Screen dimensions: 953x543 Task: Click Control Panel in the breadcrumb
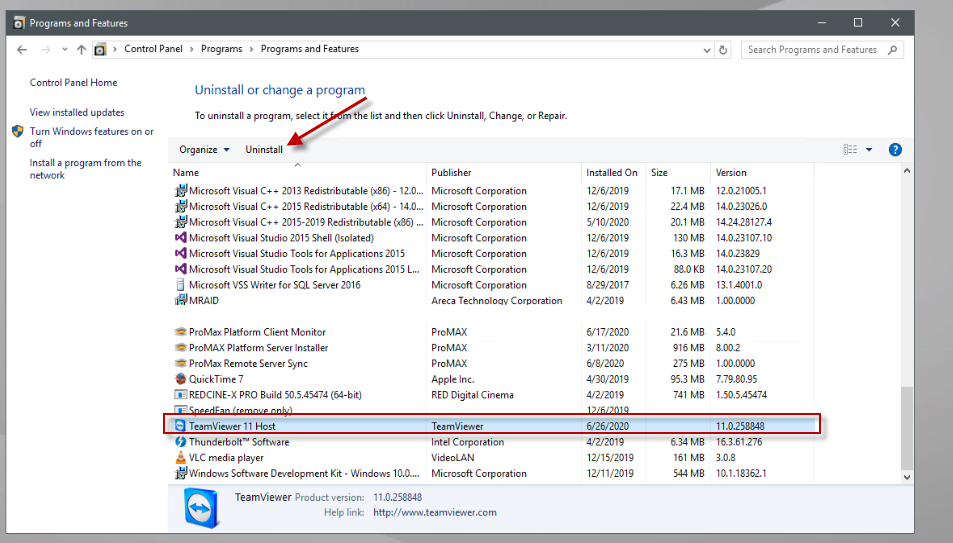click(x=153, y=49)
